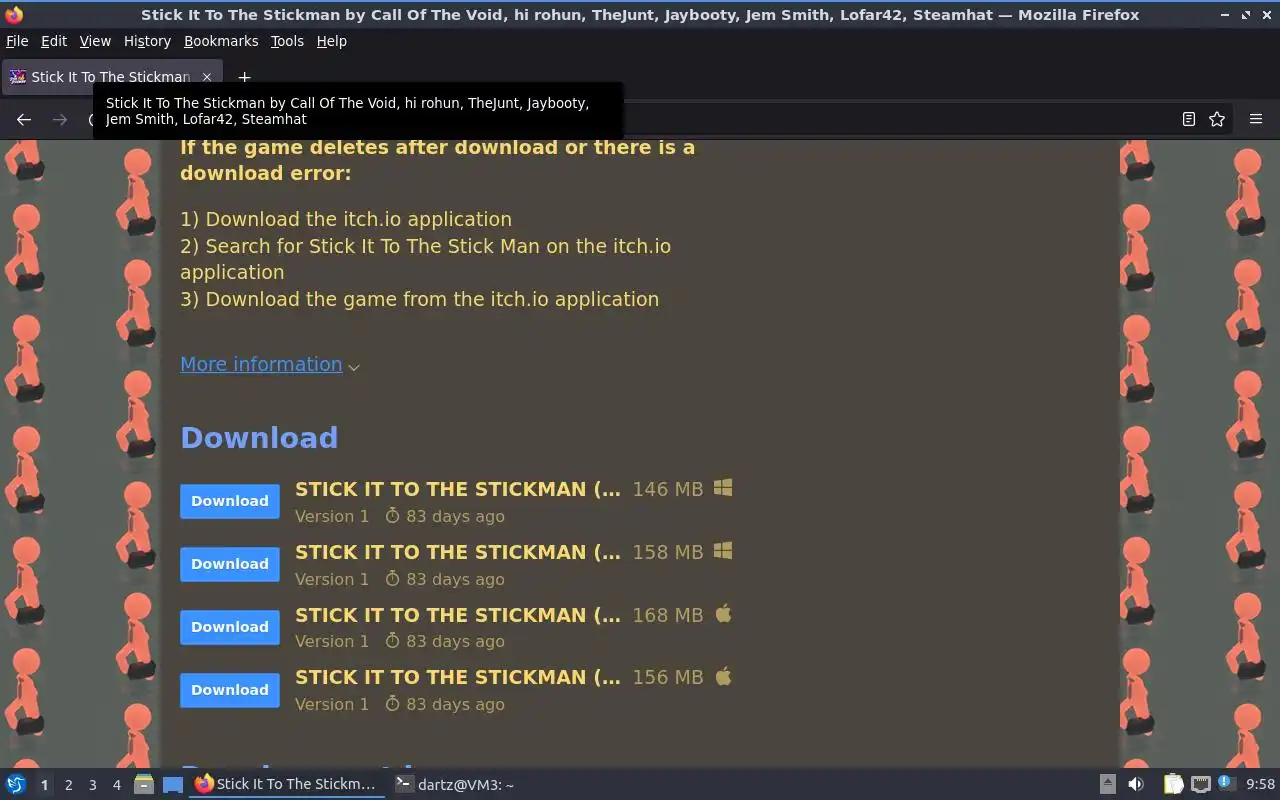Click the clipboard icon in system tray
The height and width of the screenshot is (800, 1280).
tap(1173, 784)
